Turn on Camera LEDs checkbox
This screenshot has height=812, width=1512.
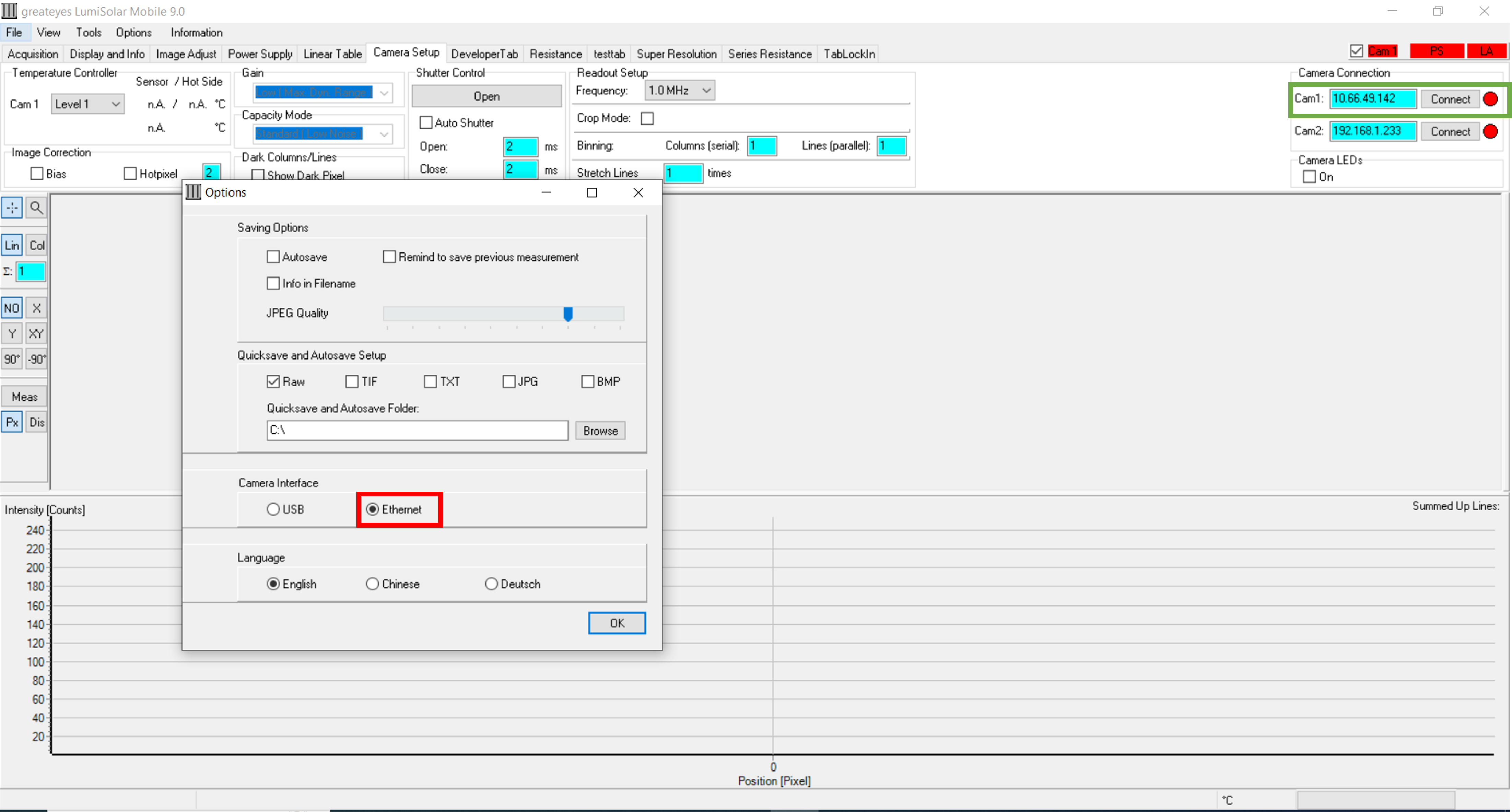tap(1309, 177)
